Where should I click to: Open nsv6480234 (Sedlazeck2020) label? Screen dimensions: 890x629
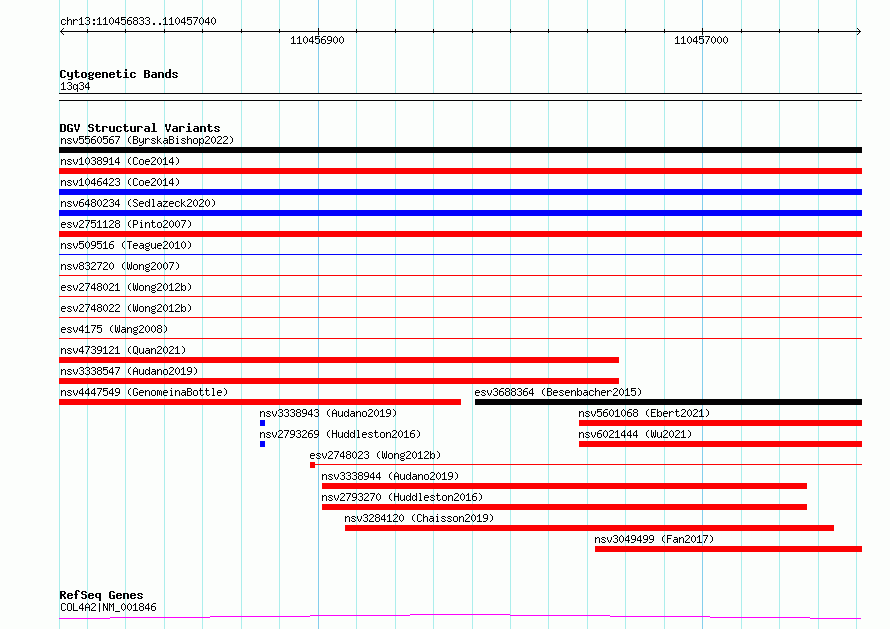(138, 203)
